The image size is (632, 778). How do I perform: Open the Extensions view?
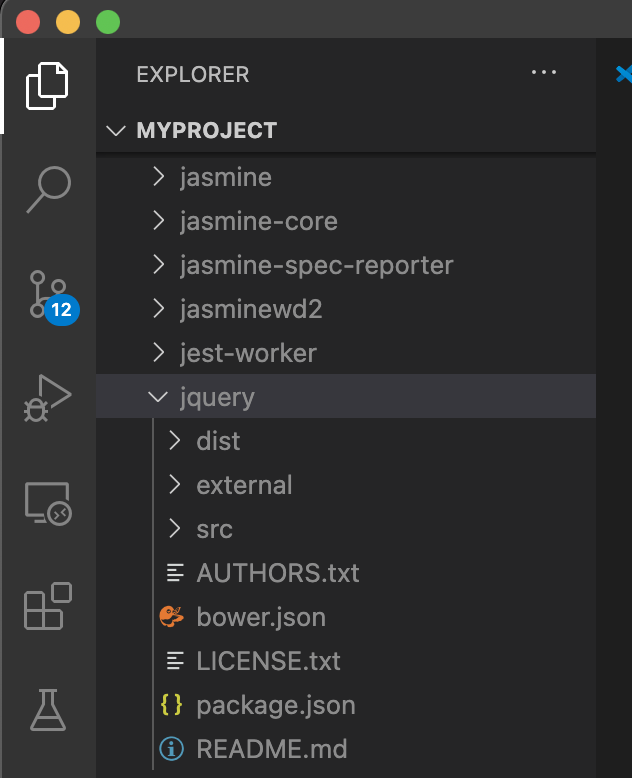coord(48,606)
